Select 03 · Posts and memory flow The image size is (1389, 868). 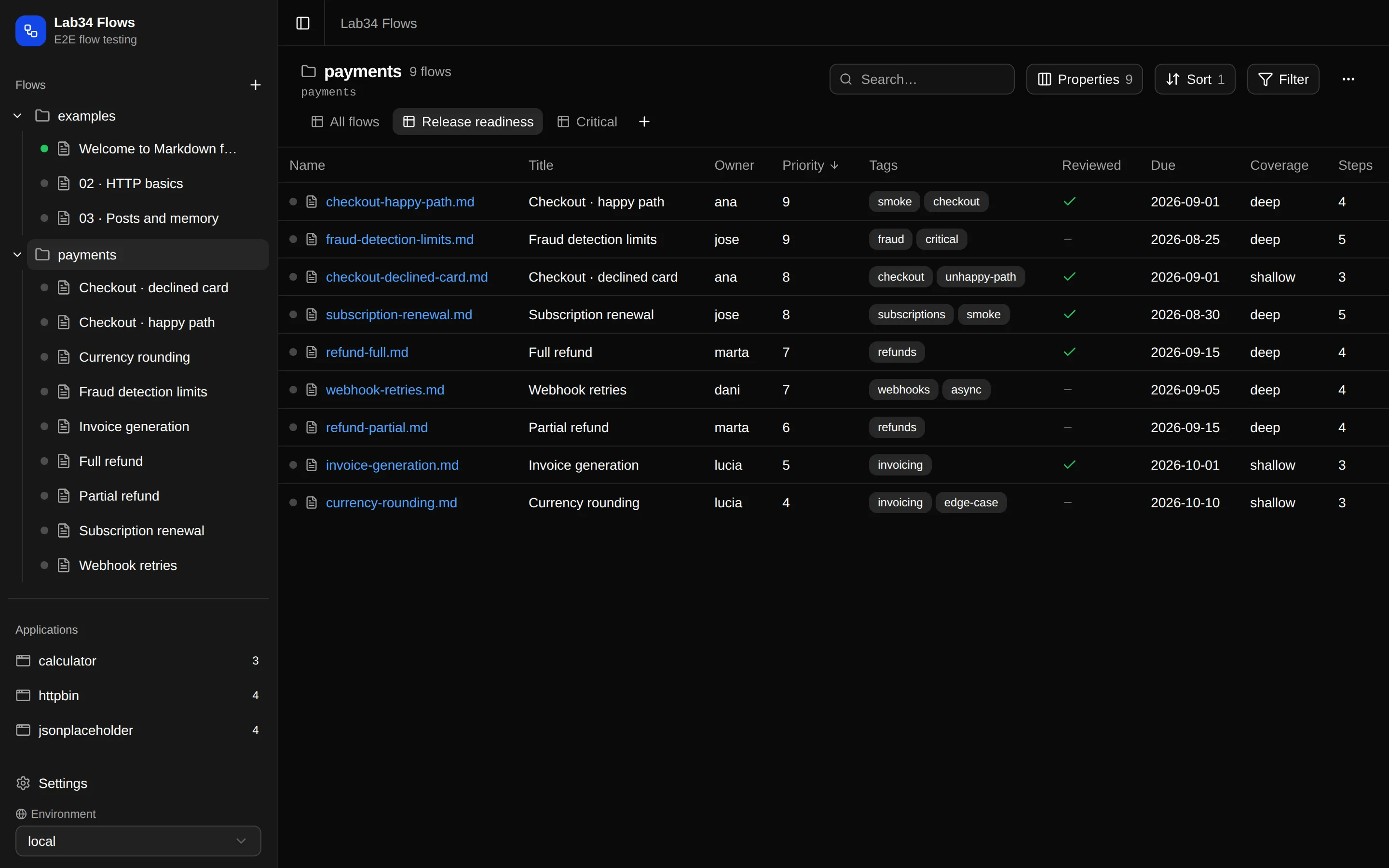[x=149, y=218]
